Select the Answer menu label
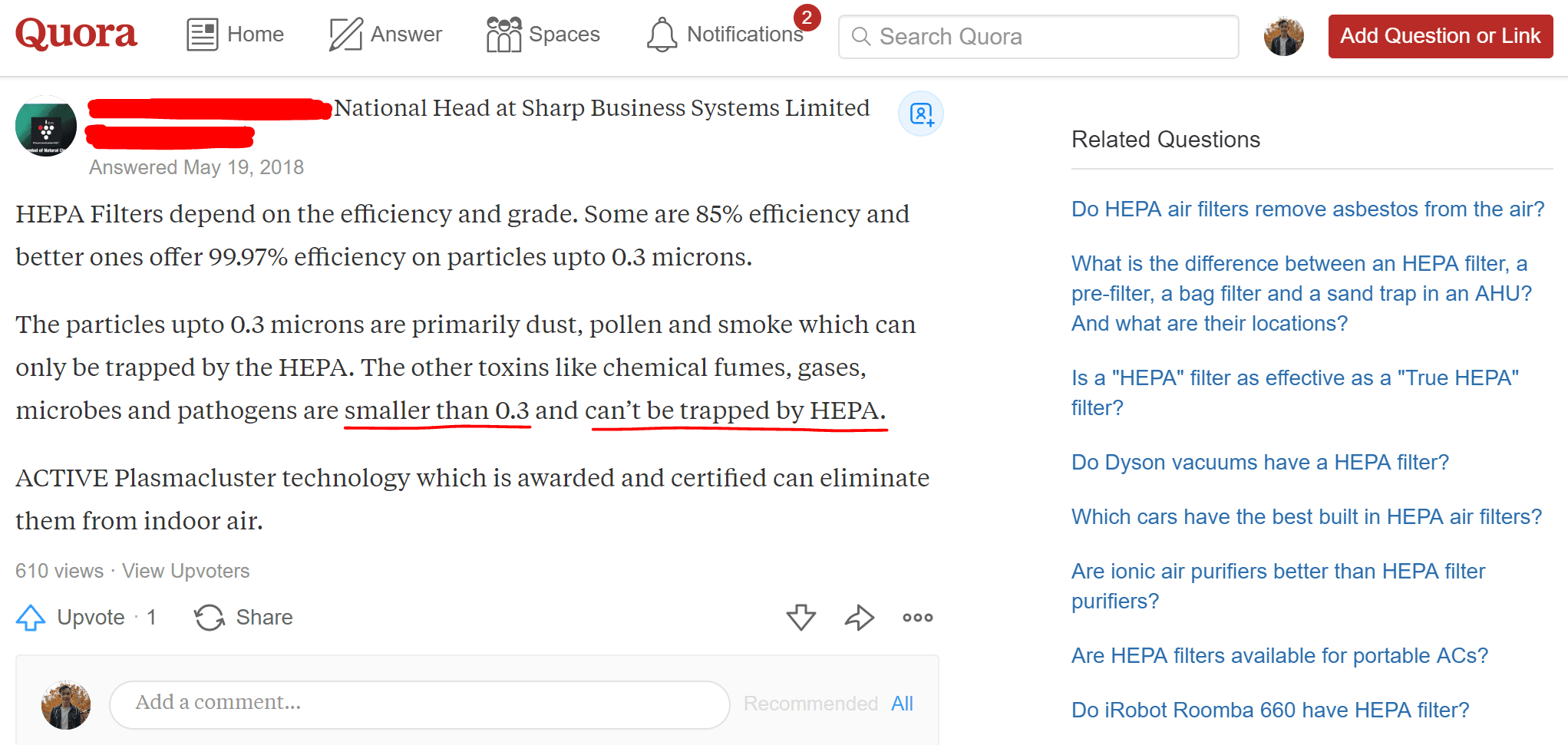The height and width of the screenshot is (745, 1568). 406,35
